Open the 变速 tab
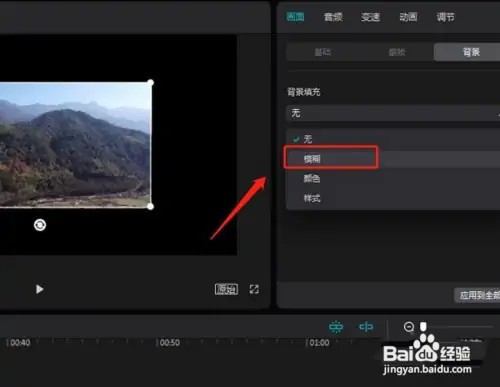Image resolution: width=500 pixels, height=387 pixels. point(371,17)
